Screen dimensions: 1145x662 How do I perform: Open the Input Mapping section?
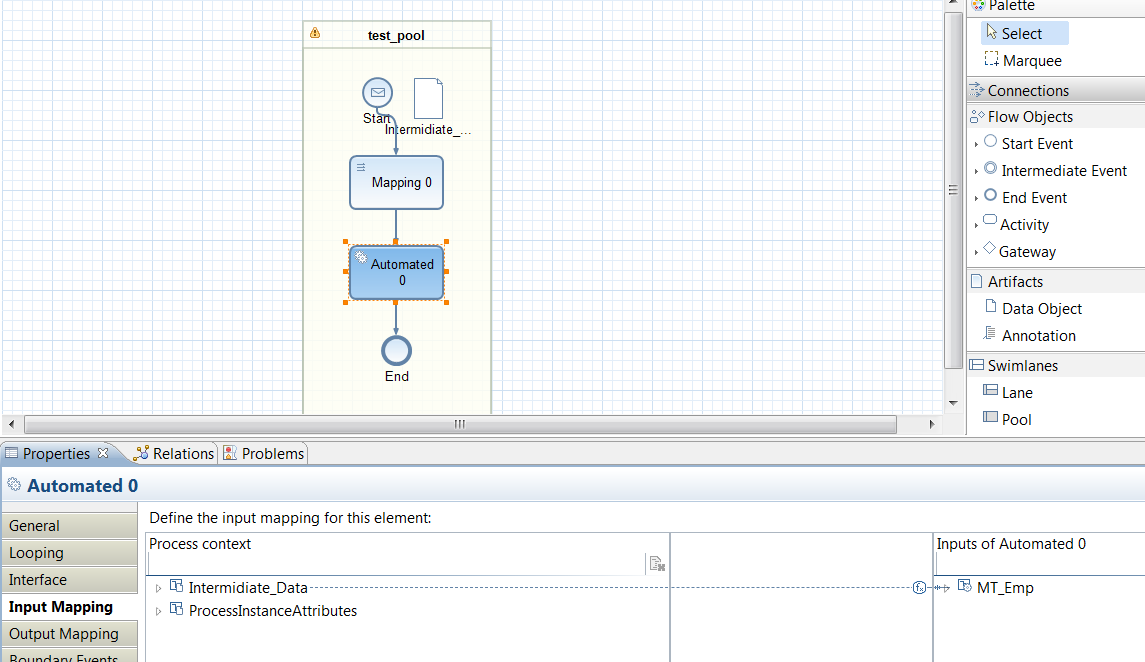pyautogui.click(x=69, y=607)
